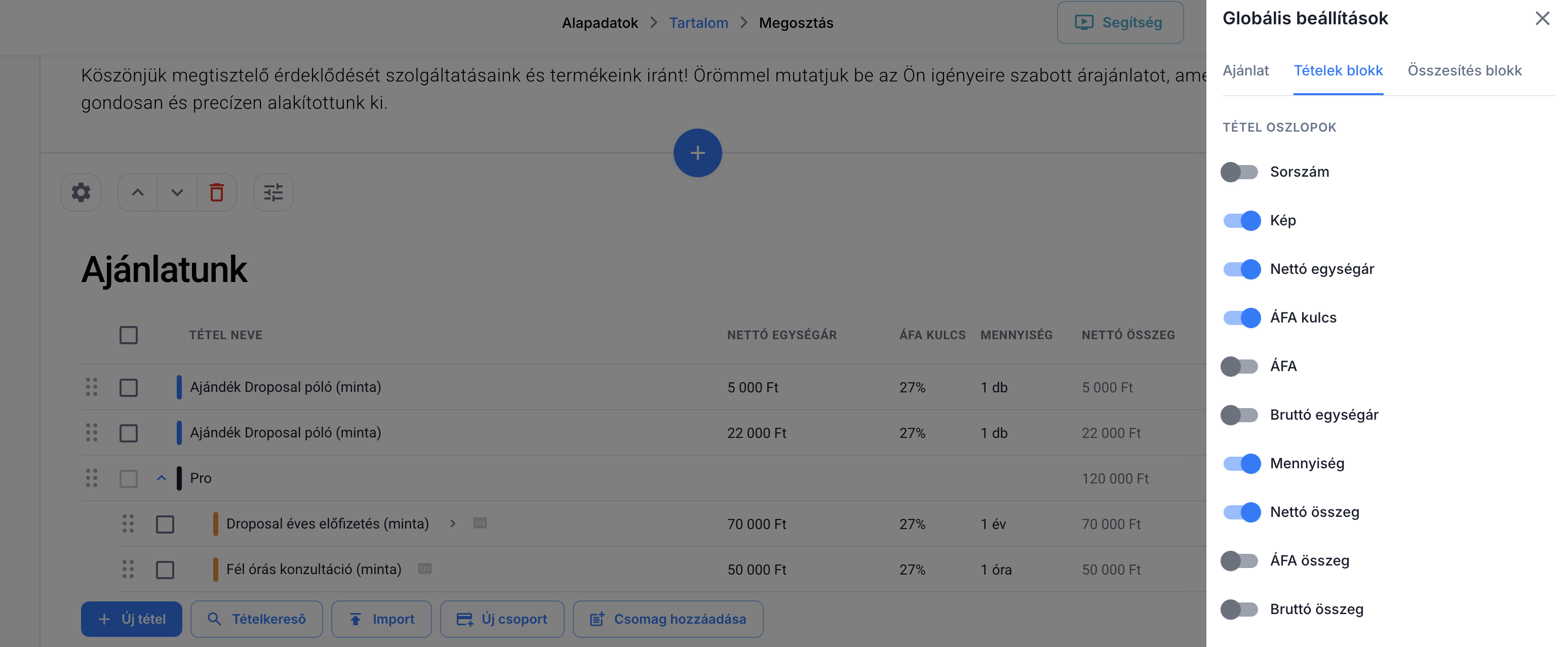This screenshot has width=1568, height=647.
Task: Open Csomag hozzáadása button
Action: coord(668,619)
